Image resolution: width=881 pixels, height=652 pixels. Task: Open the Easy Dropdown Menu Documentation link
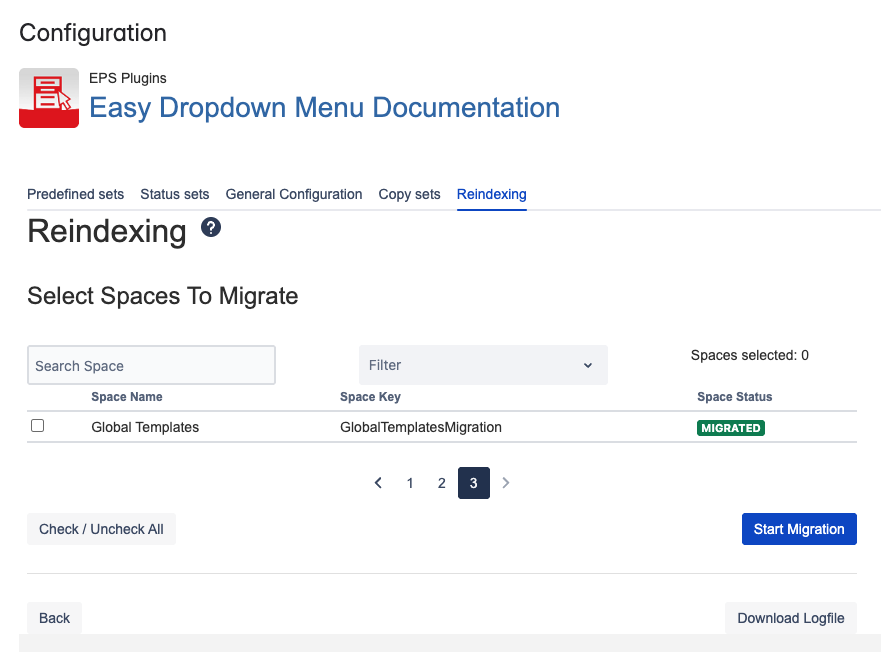(x=324, y=108)
